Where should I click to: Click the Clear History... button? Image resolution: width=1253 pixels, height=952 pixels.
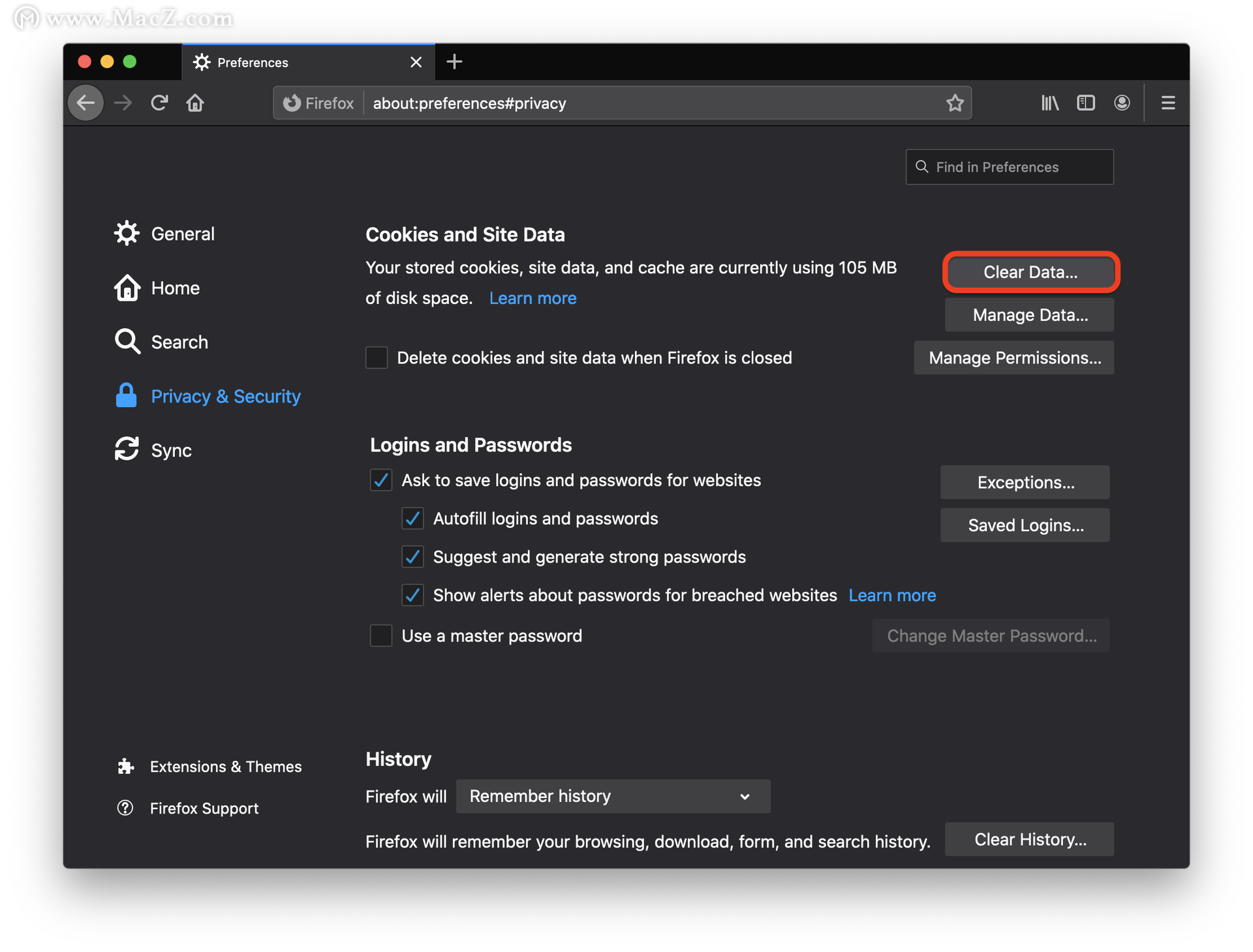click(x=1030, y=839)
